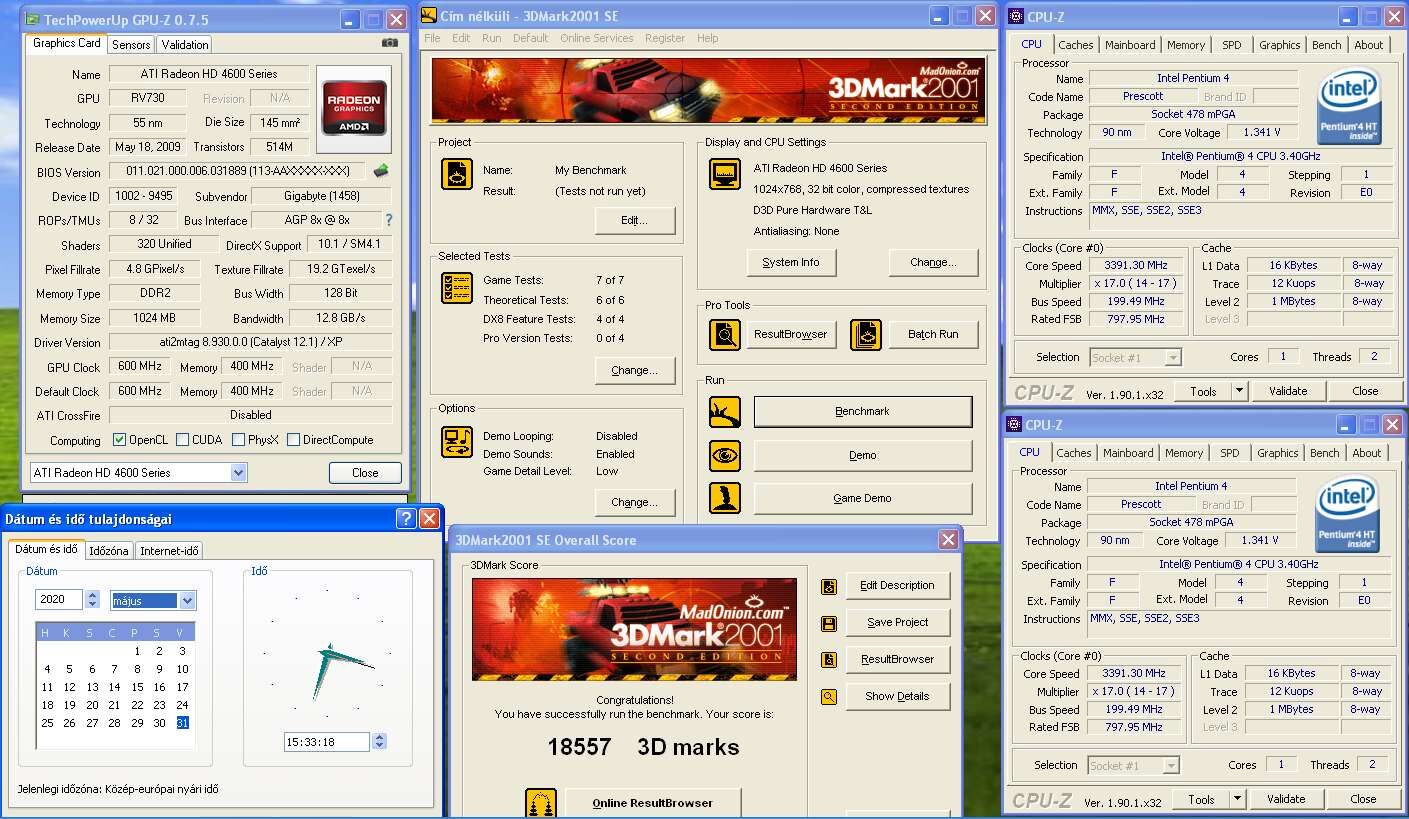Switch to the Validation tab in GPU-Z

click(x=185, y=44)
